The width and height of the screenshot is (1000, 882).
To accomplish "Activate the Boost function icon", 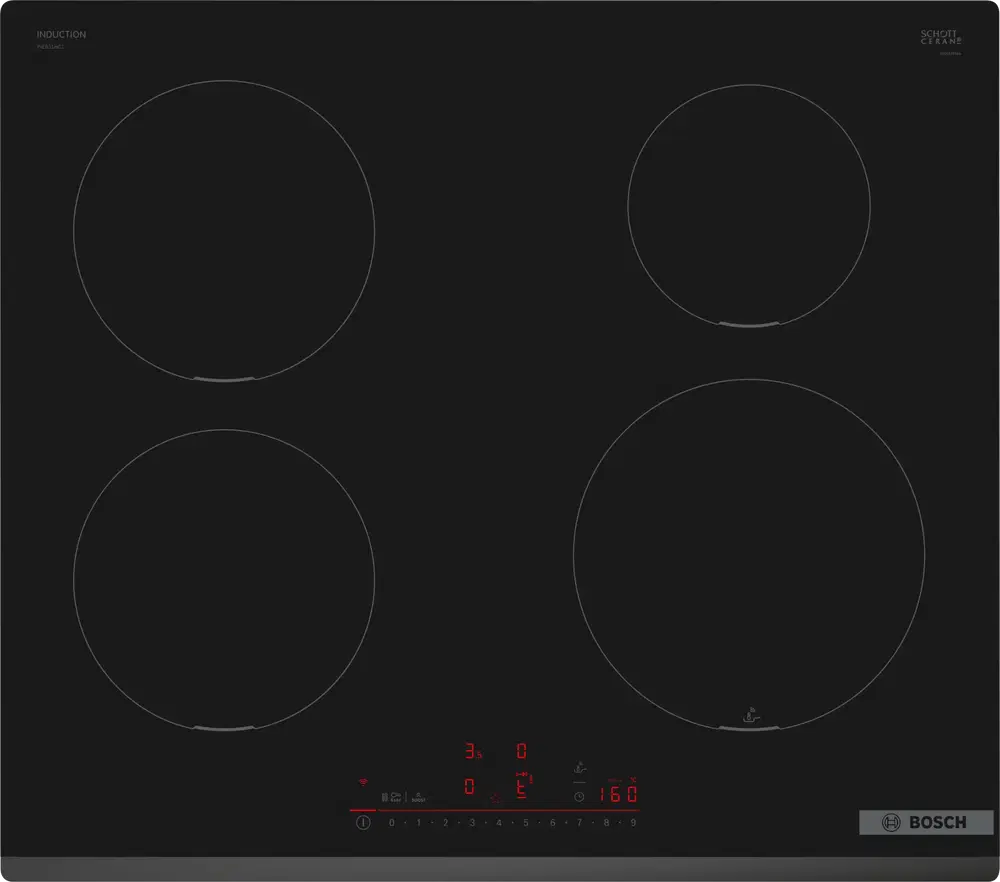I will [x=417, y=796].
